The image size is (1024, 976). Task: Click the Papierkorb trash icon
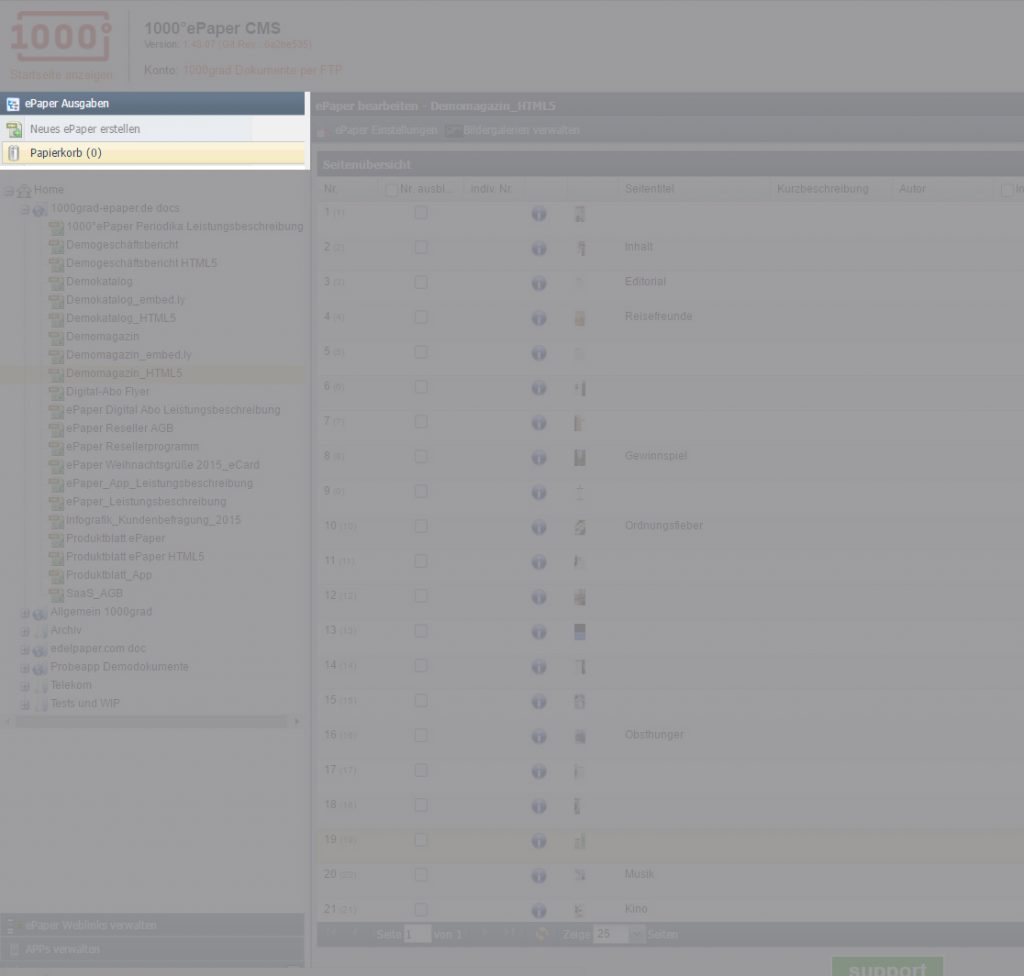click(14, 153)
